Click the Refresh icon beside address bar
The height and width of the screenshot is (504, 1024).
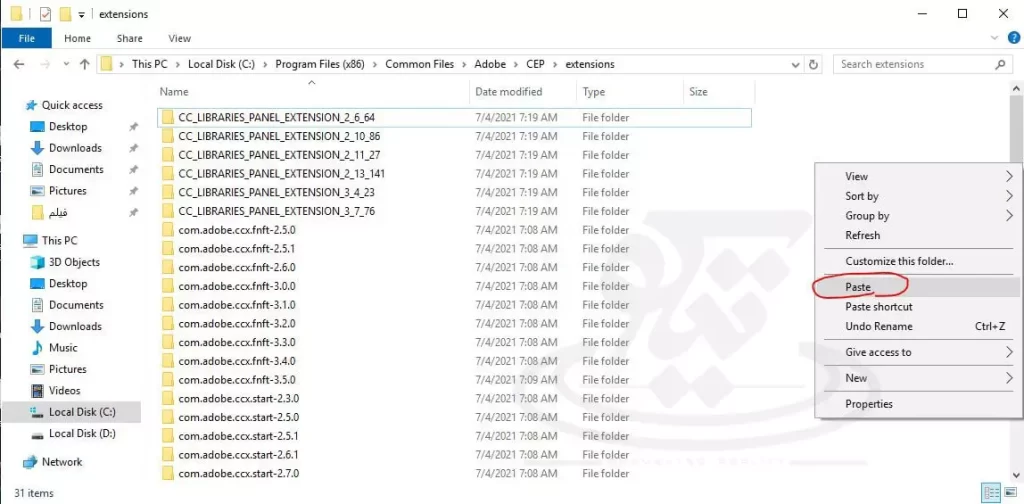(814, 64)
